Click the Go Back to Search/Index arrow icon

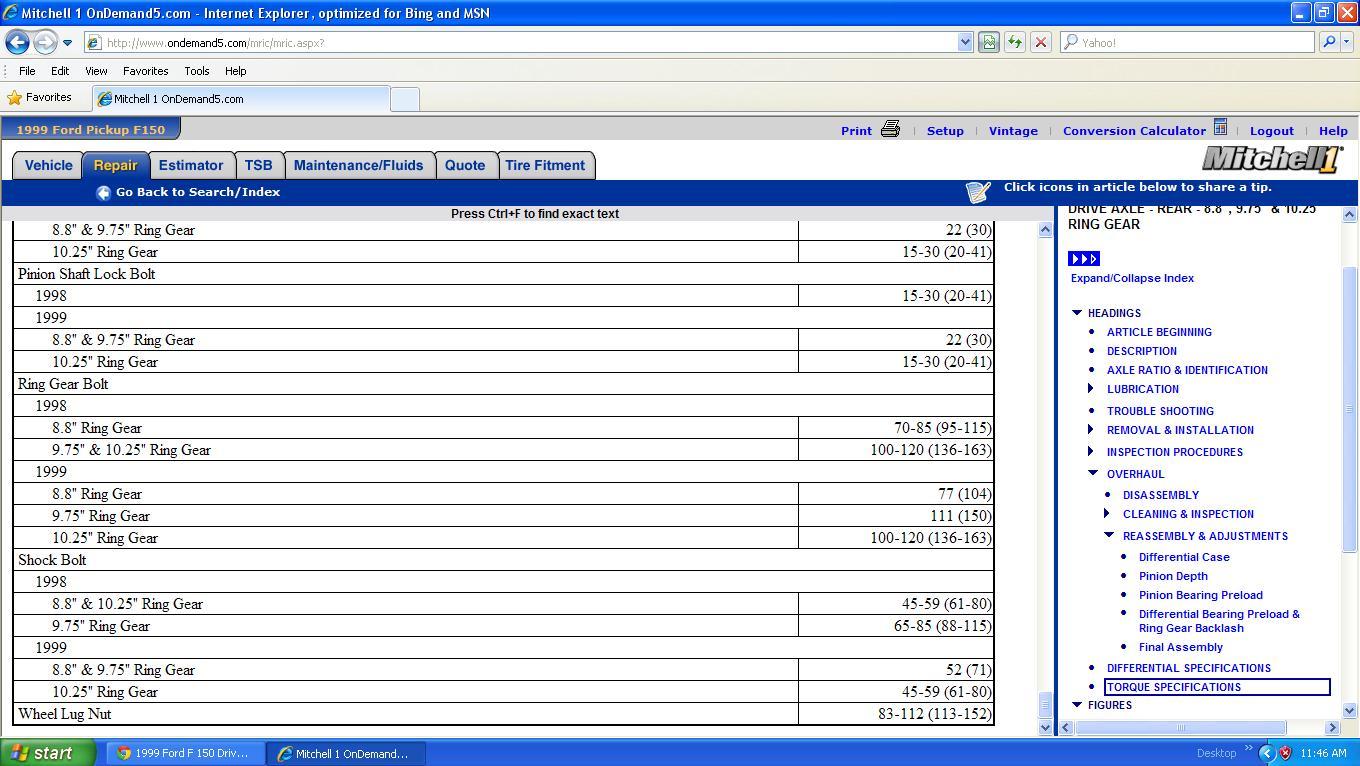(x=103, y=193)
